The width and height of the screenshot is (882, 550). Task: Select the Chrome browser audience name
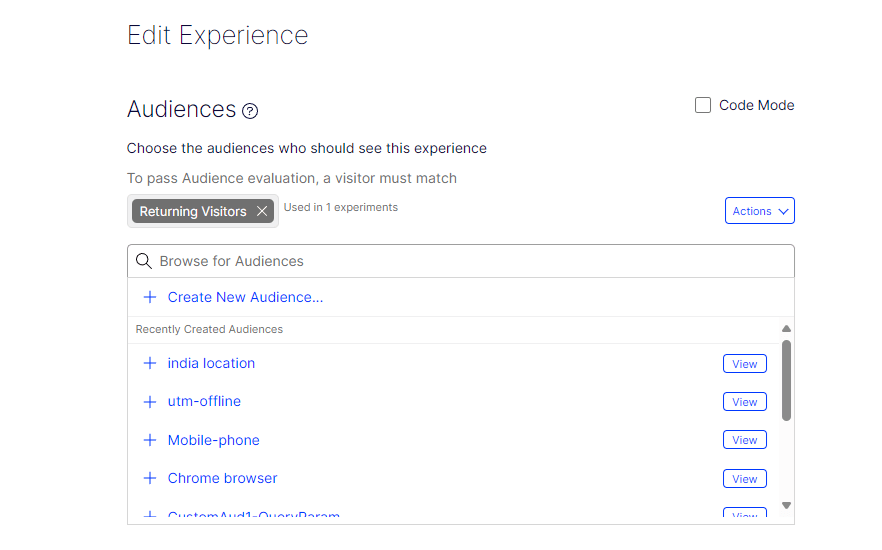pos(222,478)
